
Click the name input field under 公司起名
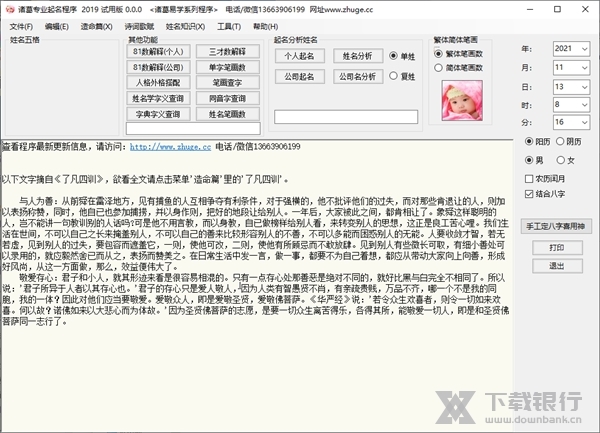click(346, 117)
